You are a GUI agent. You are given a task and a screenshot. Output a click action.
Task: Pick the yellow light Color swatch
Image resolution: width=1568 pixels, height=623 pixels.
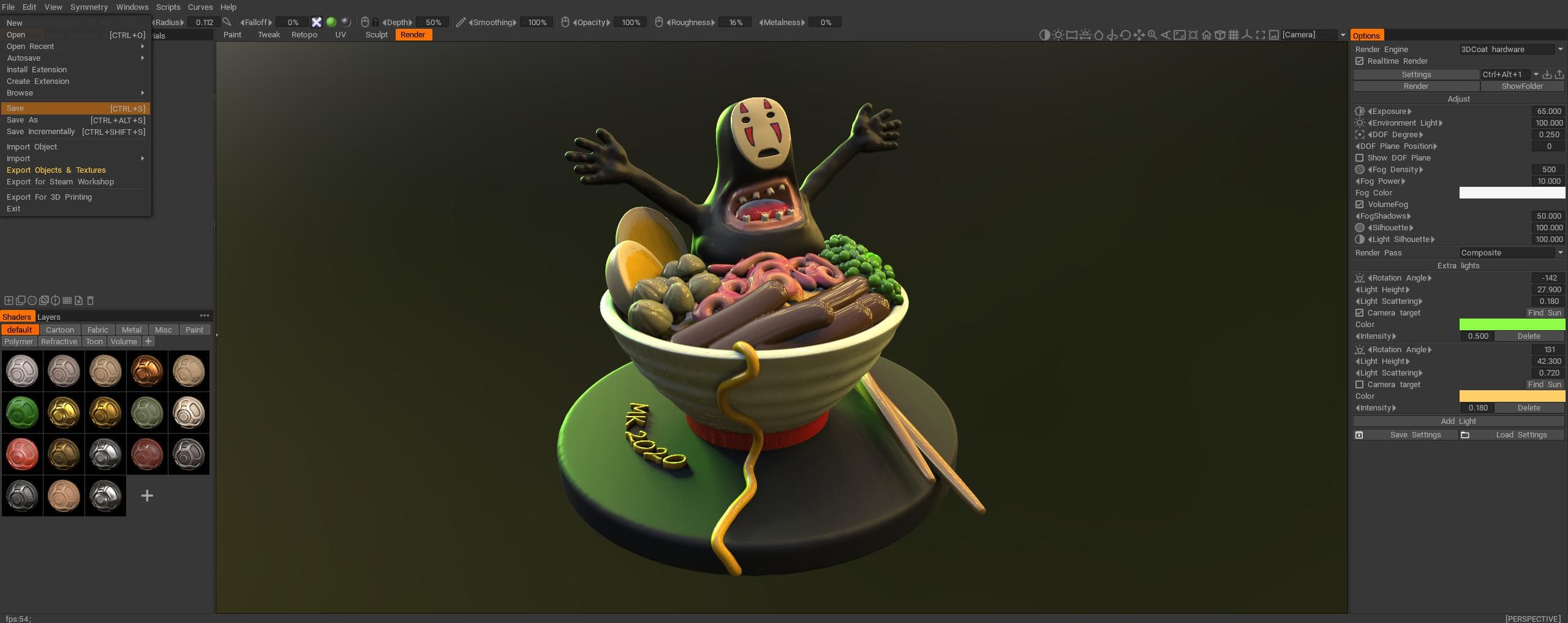coord(1512,396)
